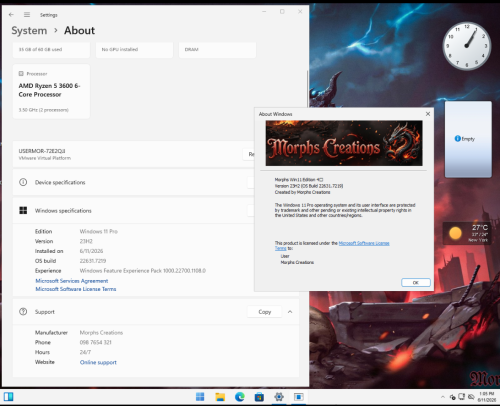This screenshot has height=406, width=500.
Task: Show hidden system tray icons
Action: pyautogui.click(x=443, y=397)
